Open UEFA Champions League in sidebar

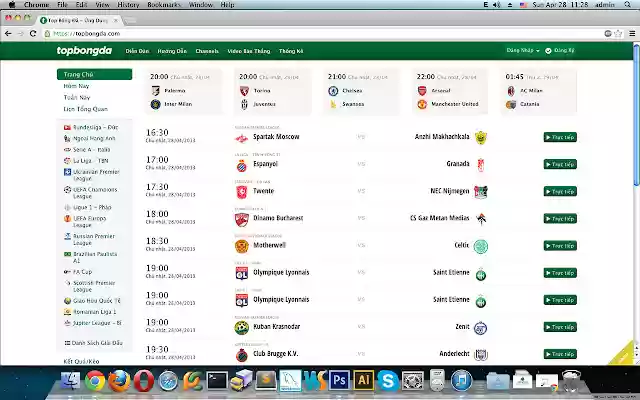coord(91,193)
